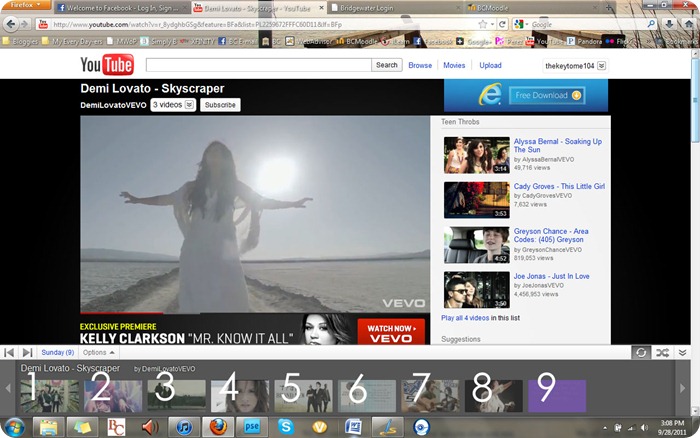Viewport: 700px width, 438px height.
Task: Open the Greyson Chance video thumbnail
Action: (x=476, y=245)
